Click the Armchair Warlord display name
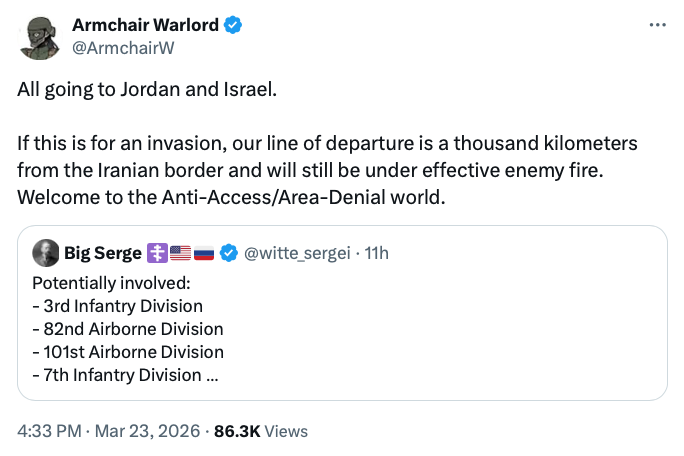 point(146,25)
